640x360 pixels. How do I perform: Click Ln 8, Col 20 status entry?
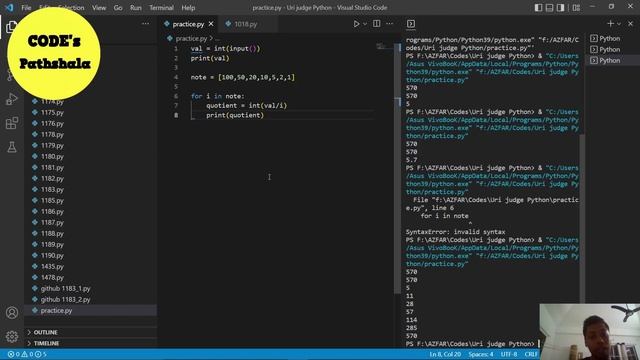(445, 354)
